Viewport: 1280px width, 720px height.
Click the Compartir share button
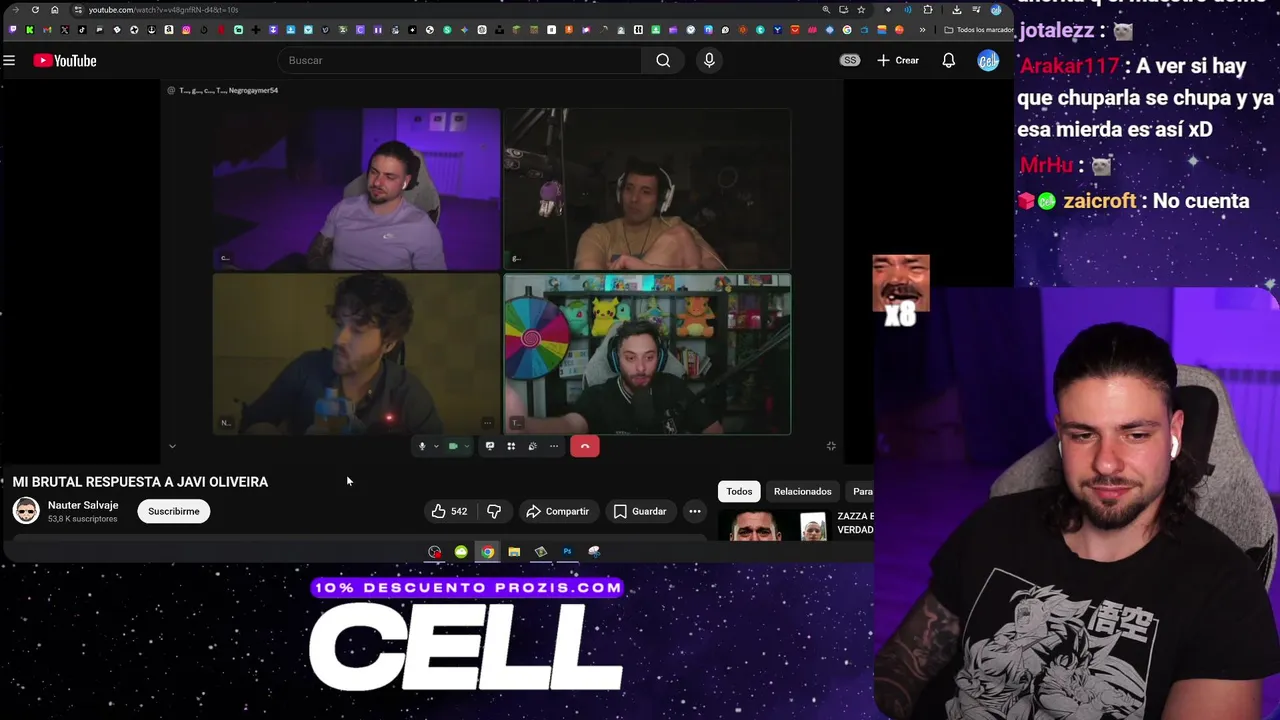(x=558, y=511)
